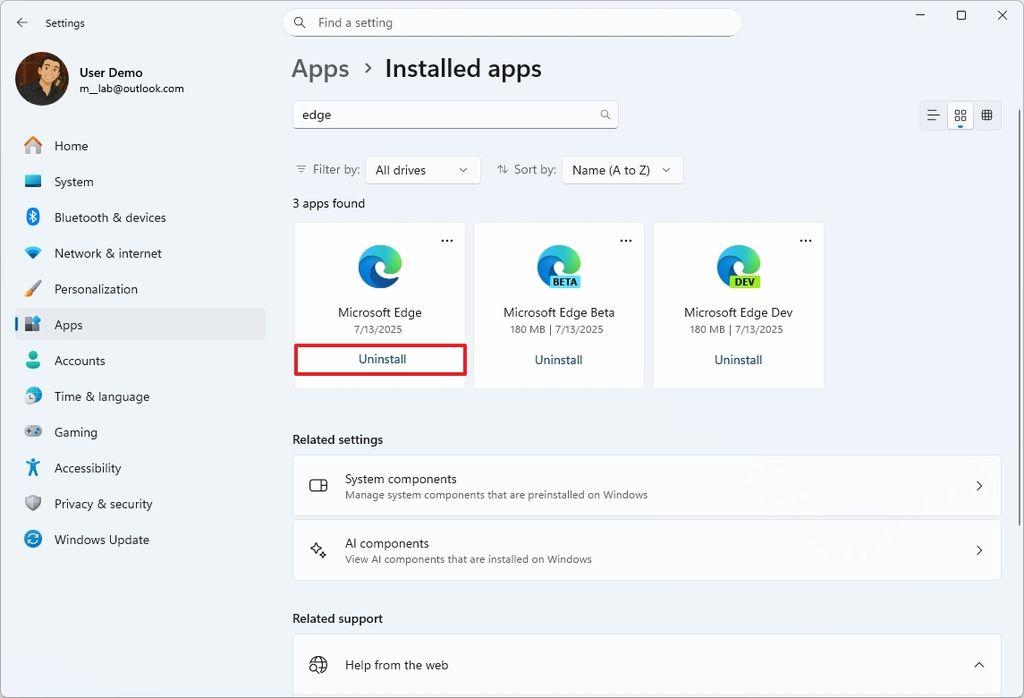Uninstall Microsoft Edge Dev
The width and height of the screenshot is (1024, 698).
point(738,360)
